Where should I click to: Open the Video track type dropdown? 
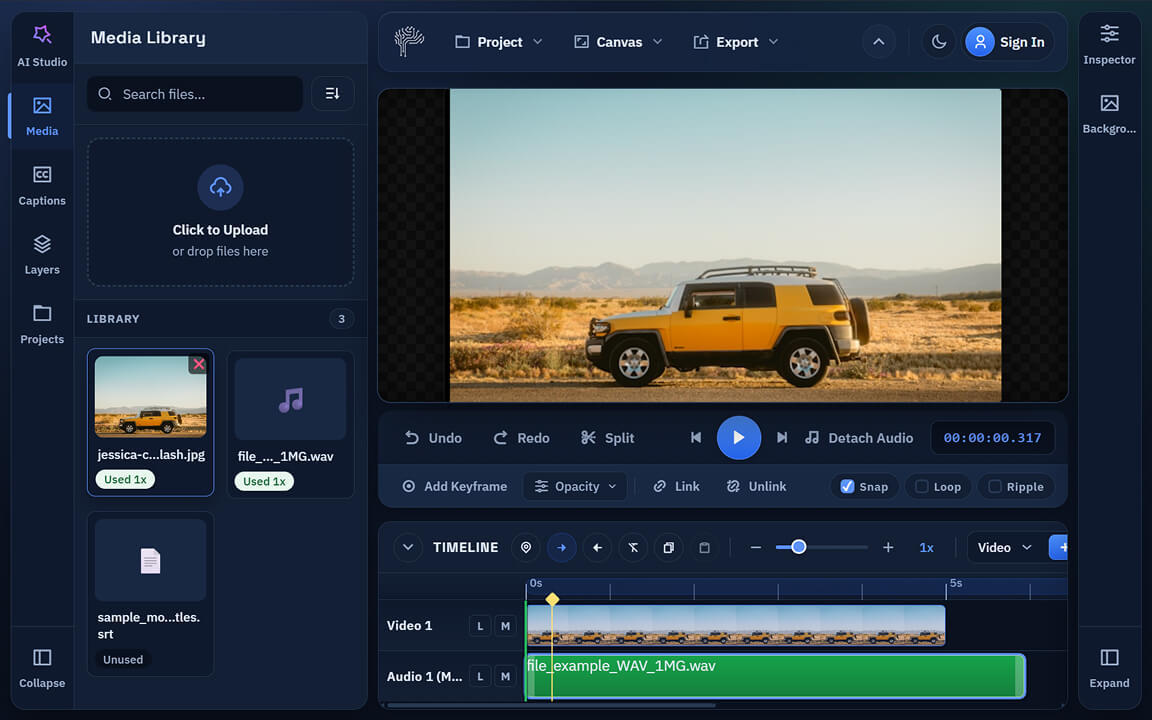point(1004,548)
